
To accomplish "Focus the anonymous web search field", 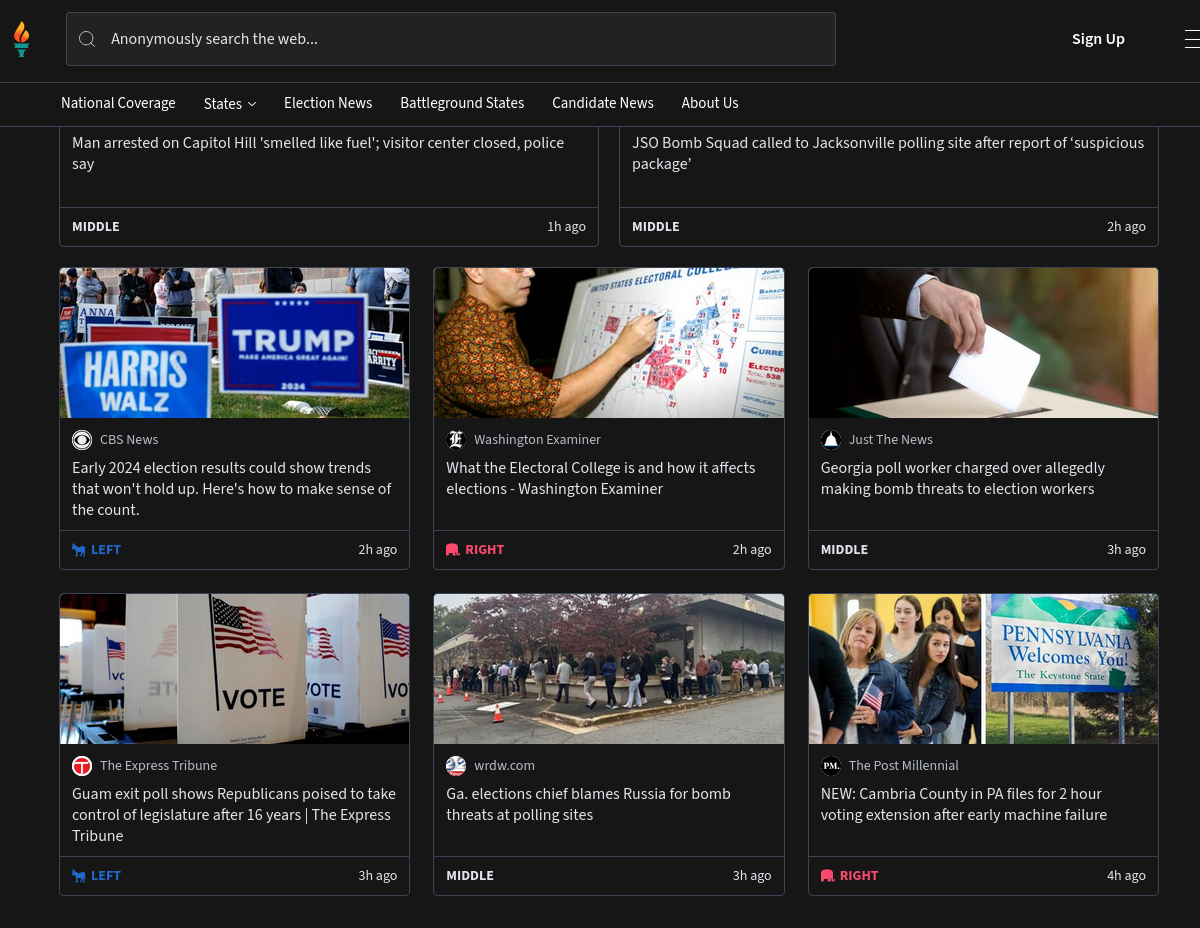I will coord(451,39).
